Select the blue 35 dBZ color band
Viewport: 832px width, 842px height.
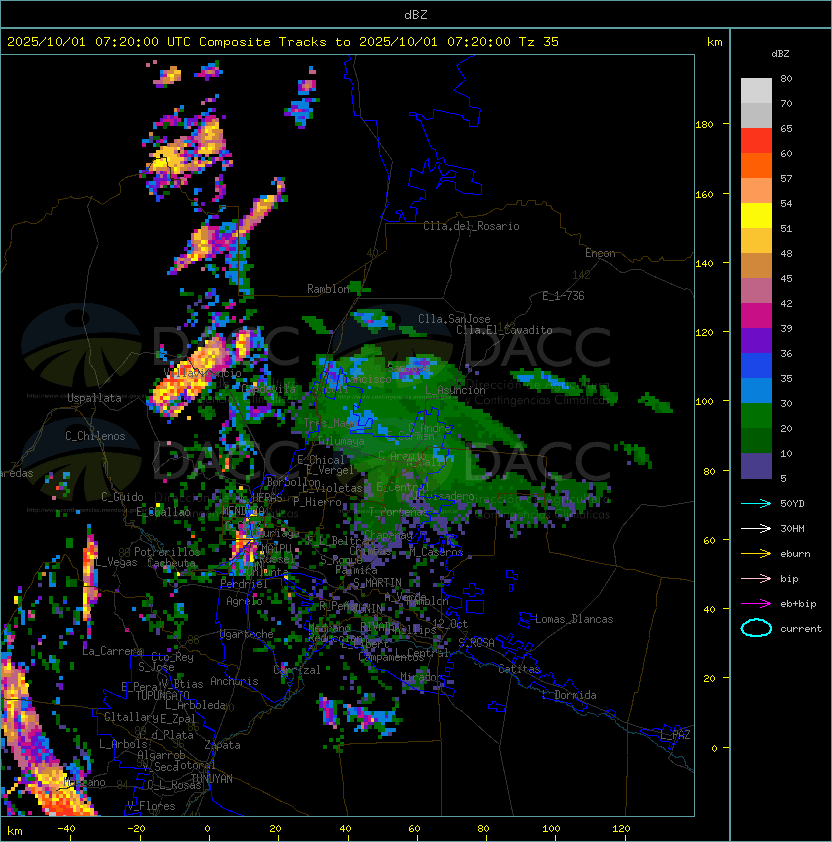click(756, 366)
